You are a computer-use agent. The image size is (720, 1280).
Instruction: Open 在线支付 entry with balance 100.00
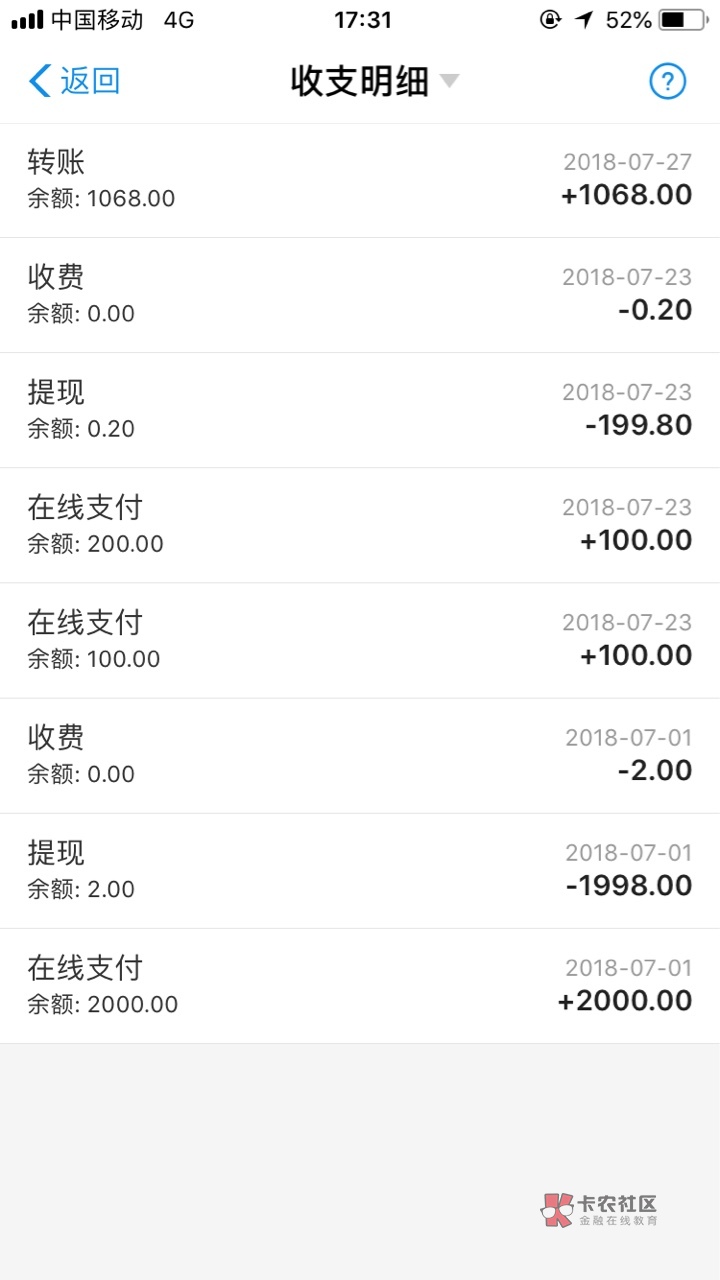coord(360,640)
